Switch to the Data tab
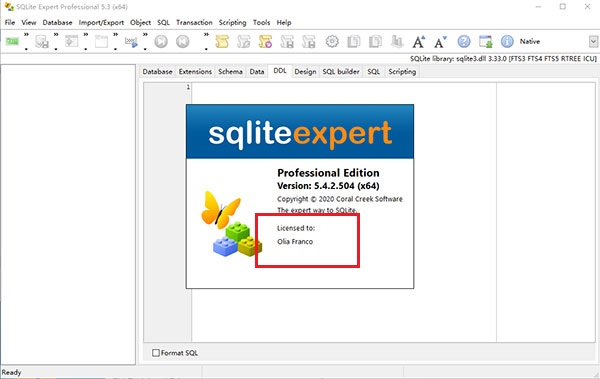 point(257,72)
